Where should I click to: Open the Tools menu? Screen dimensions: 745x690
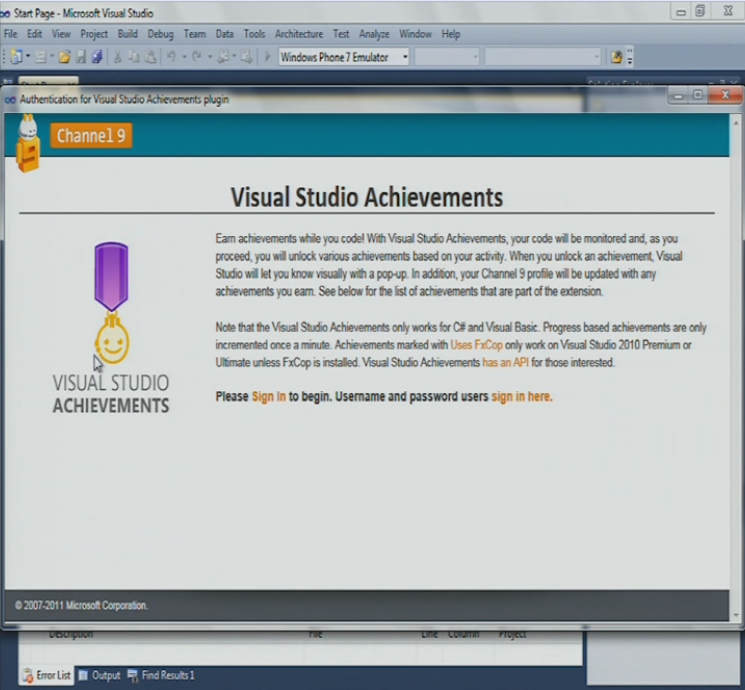click(x=254, y=34)
